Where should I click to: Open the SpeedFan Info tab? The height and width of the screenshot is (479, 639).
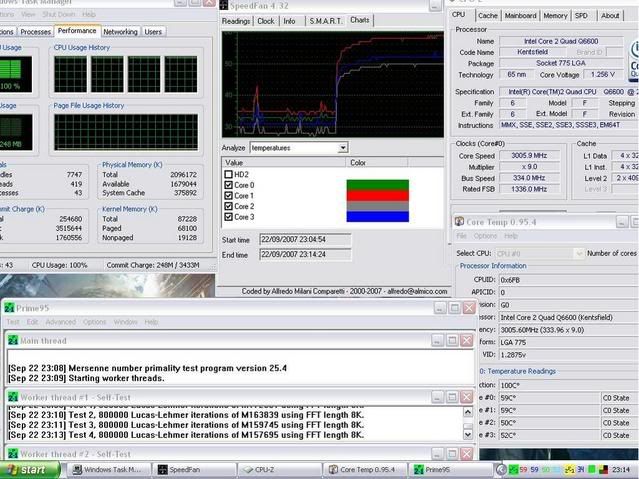point(289,21)
